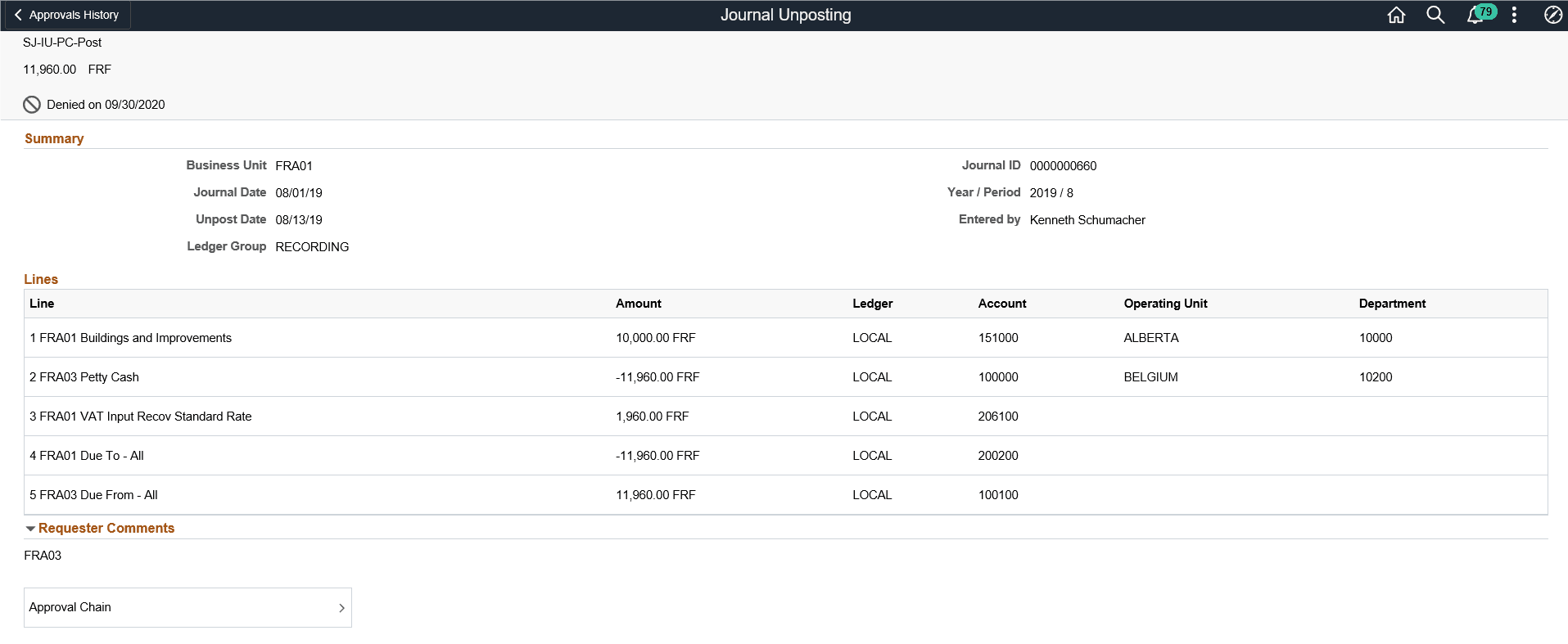Select the Buildings and Improvements line row
This screenshot has width=1568, height=644.
[785, 338]
